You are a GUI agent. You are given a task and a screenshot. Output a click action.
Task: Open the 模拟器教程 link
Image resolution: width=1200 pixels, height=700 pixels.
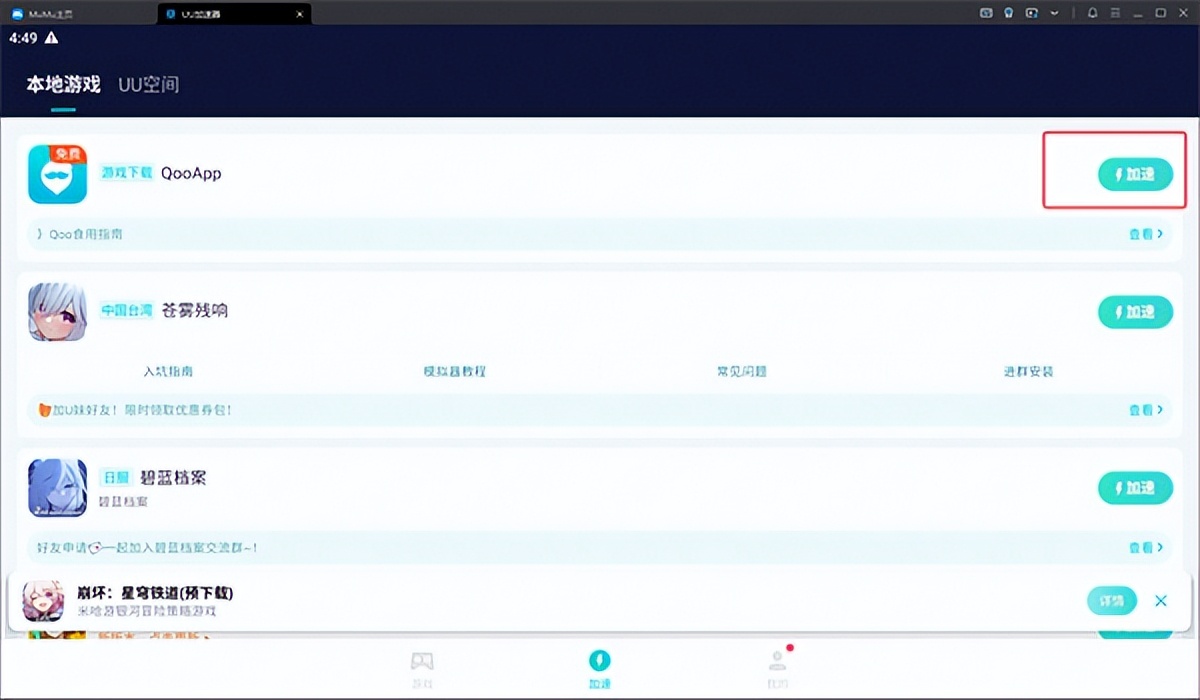[454, 371]
